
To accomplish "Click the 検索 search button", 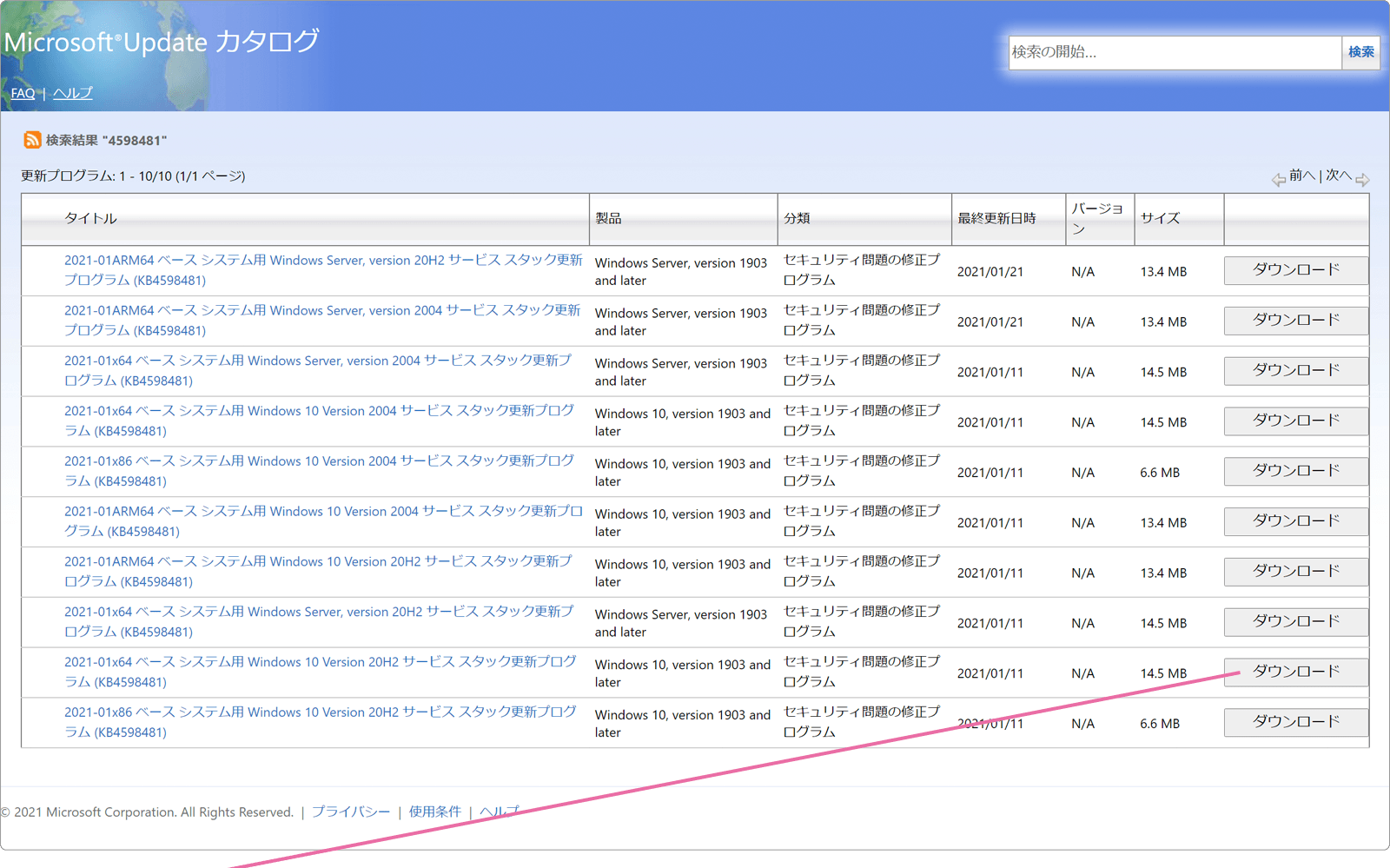I will [1360, 52].
